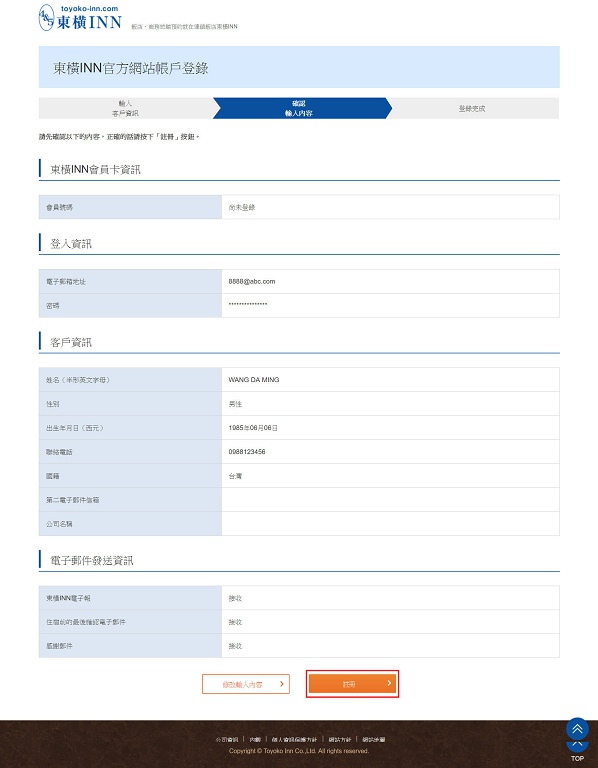Screen dimensions: 598x768
Task: Click the orange 註冊 register button
Action: (x=352, y=684)
